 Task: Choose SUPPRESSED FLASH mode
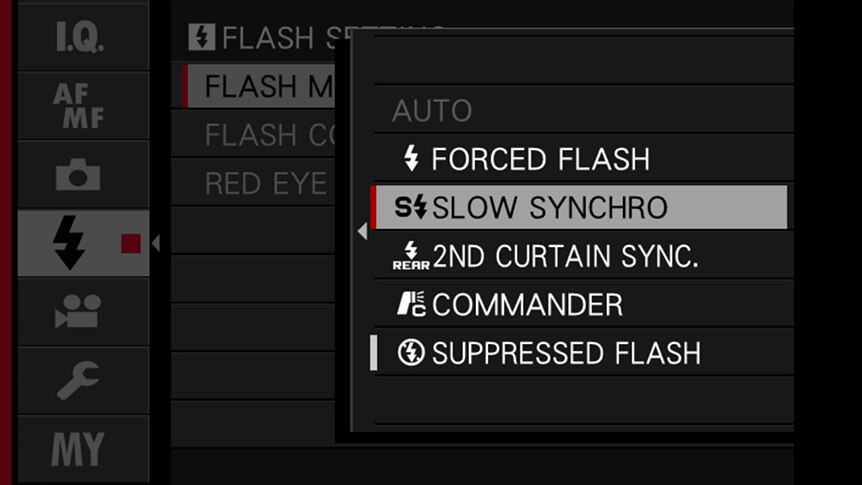(566, 353)
